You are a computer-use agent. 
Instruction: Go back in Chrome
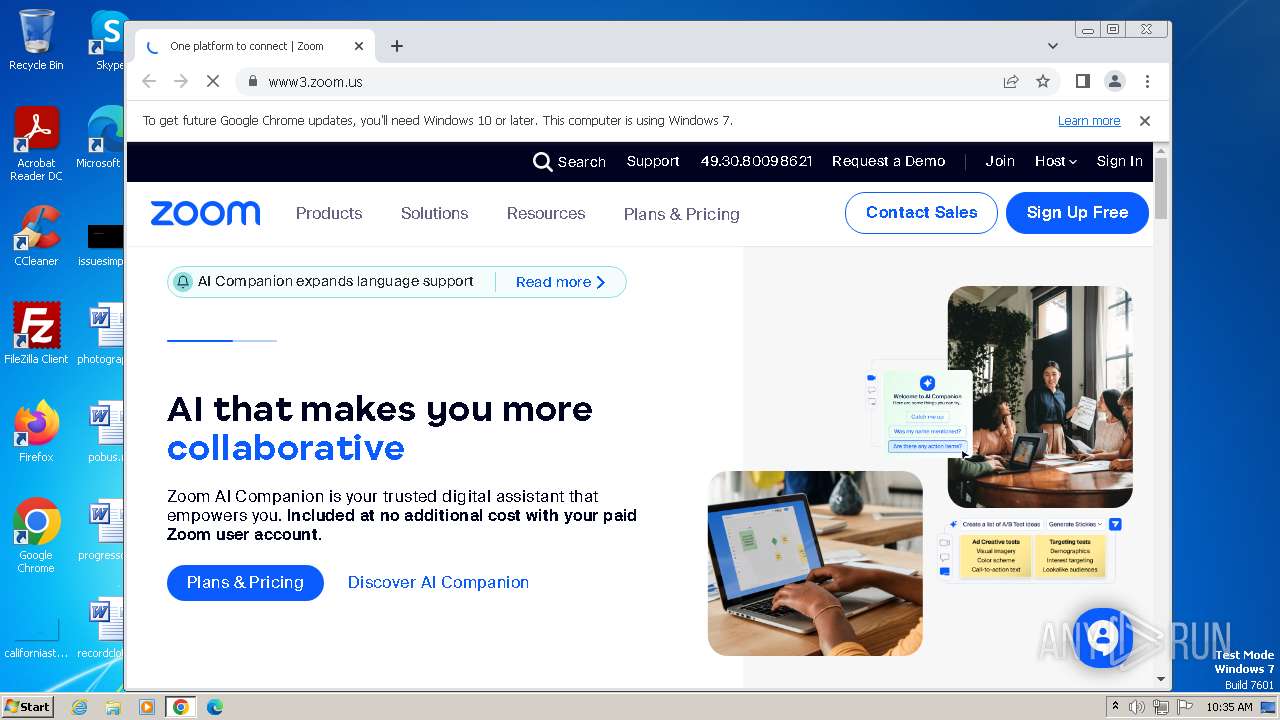click(x=149, y=82)
